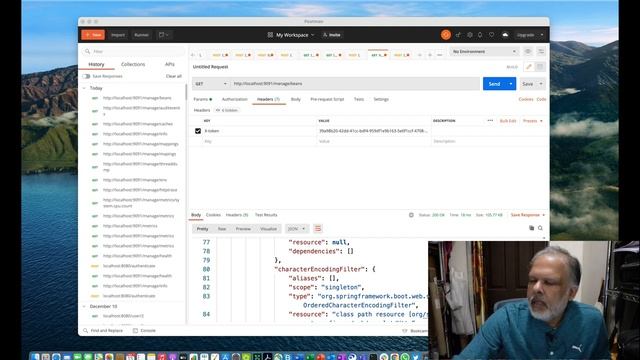This screenshot has width=640, height=360.
Task: Click the orange New button
Action: 93,35
